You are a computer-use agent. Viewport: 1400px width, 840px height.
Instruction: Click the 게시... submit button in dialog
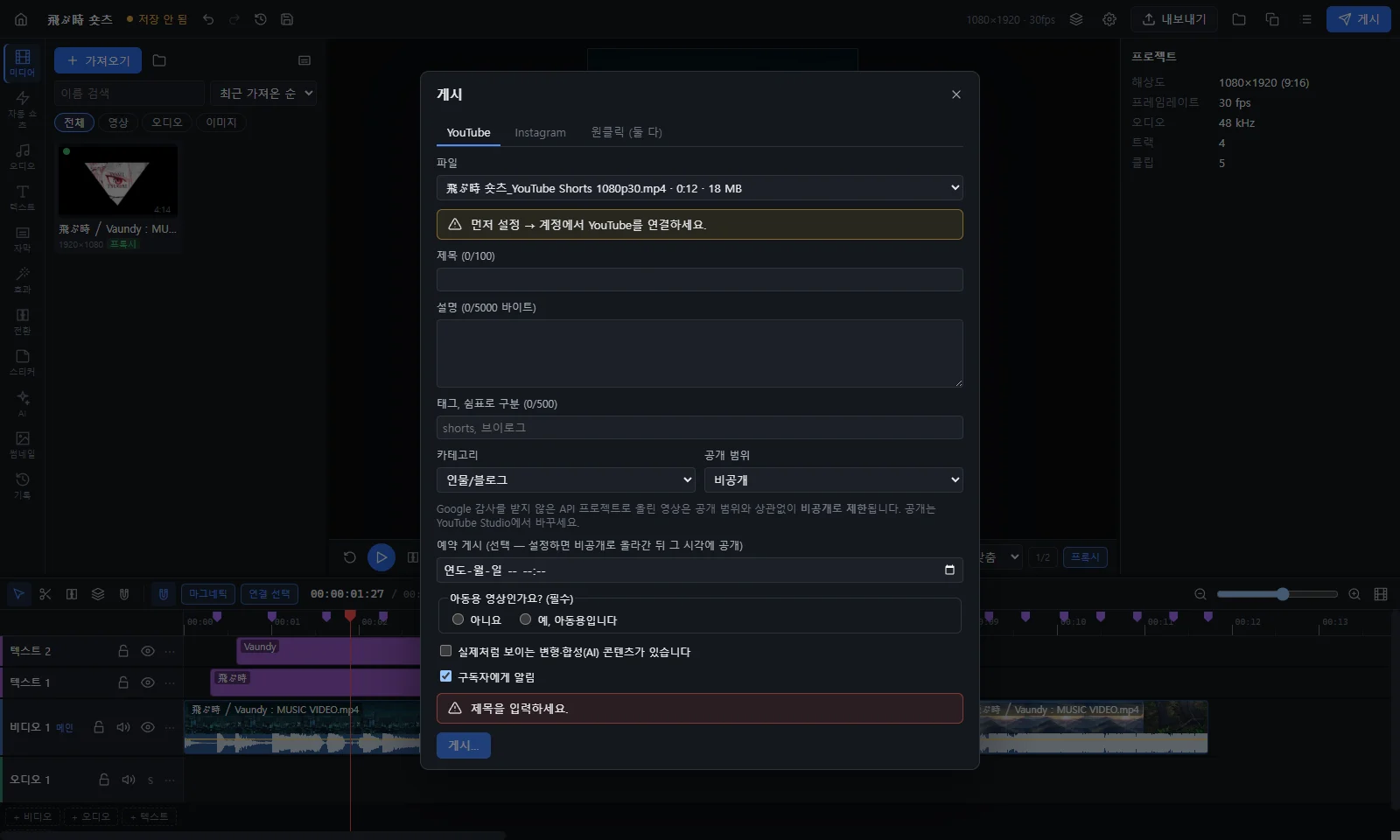[x=464, y=745]
